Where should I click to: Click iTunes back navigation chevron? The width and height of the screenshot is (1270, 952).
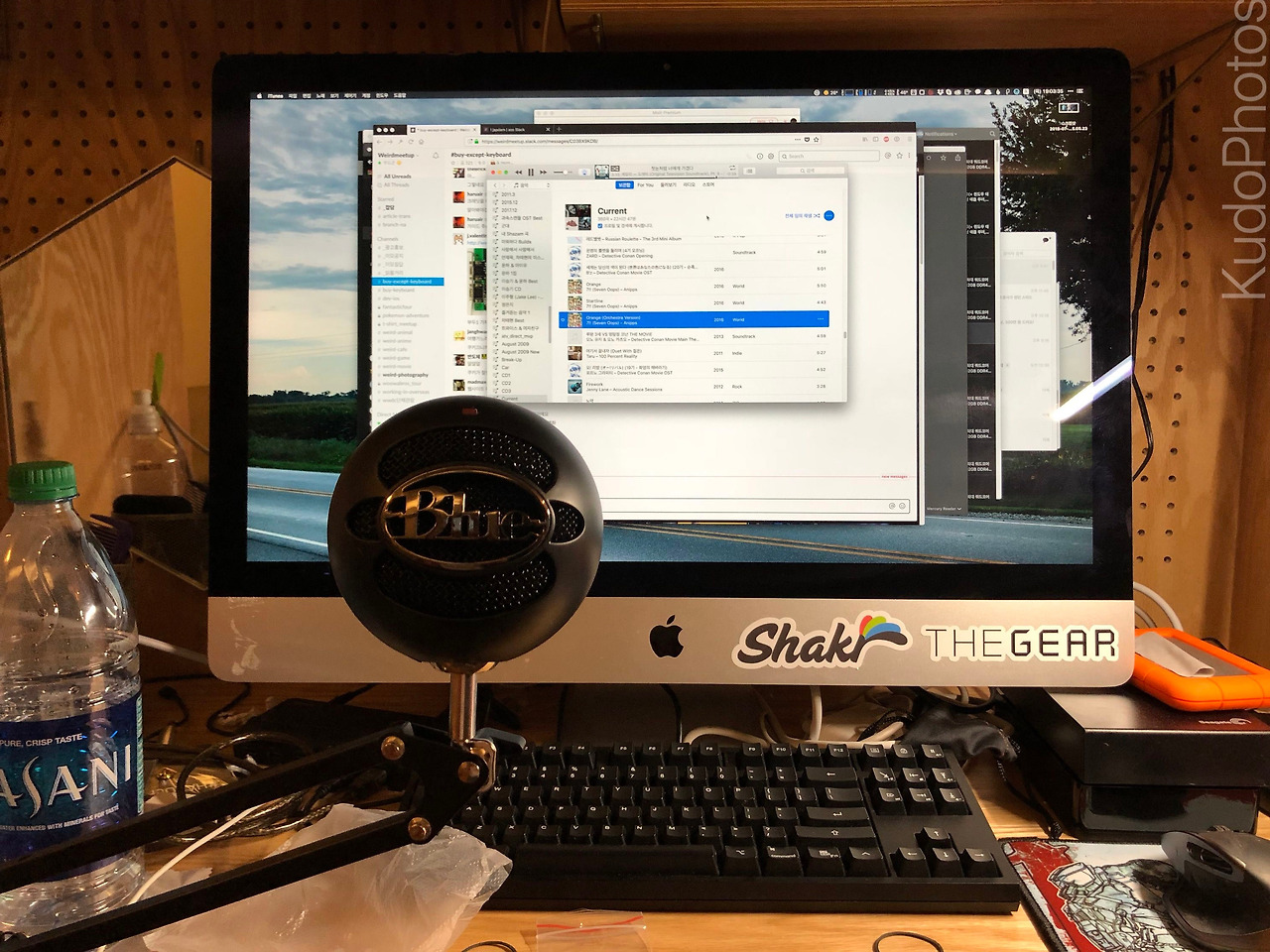point(497,185)
